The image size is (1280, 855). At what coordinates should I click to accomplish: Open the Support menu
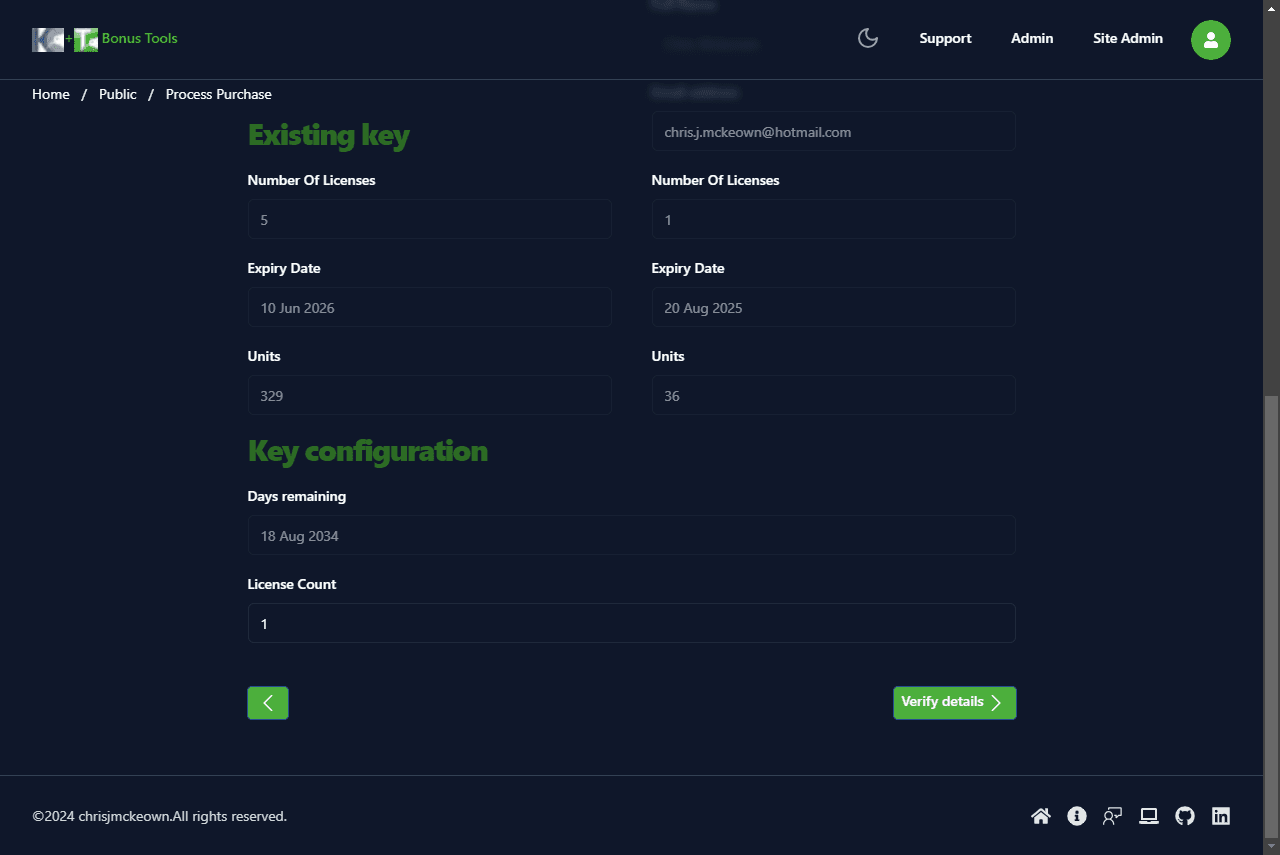tap(945, 39)
